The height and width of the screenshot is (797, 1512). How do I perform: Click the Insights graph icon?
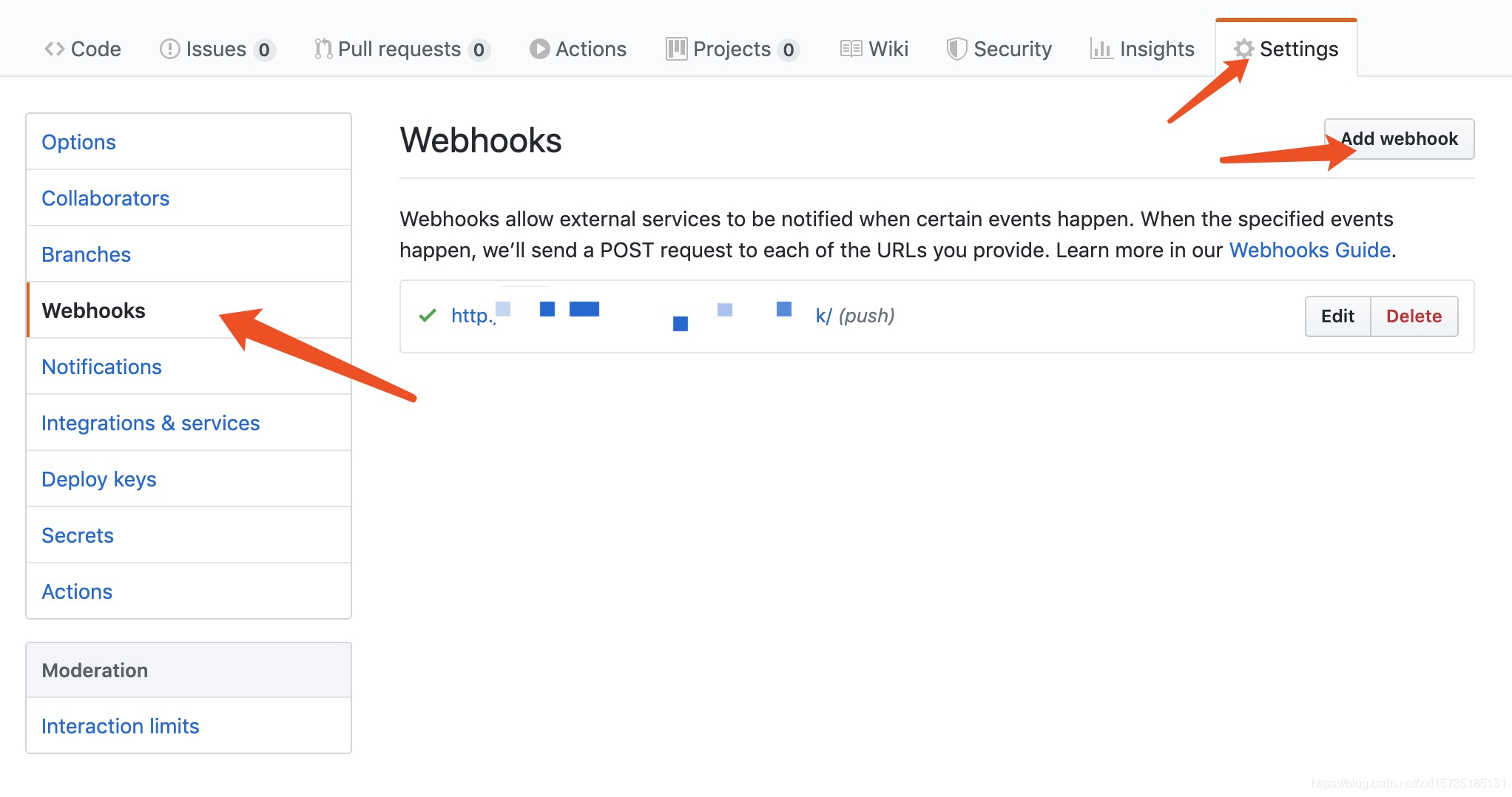[1101, 49]
